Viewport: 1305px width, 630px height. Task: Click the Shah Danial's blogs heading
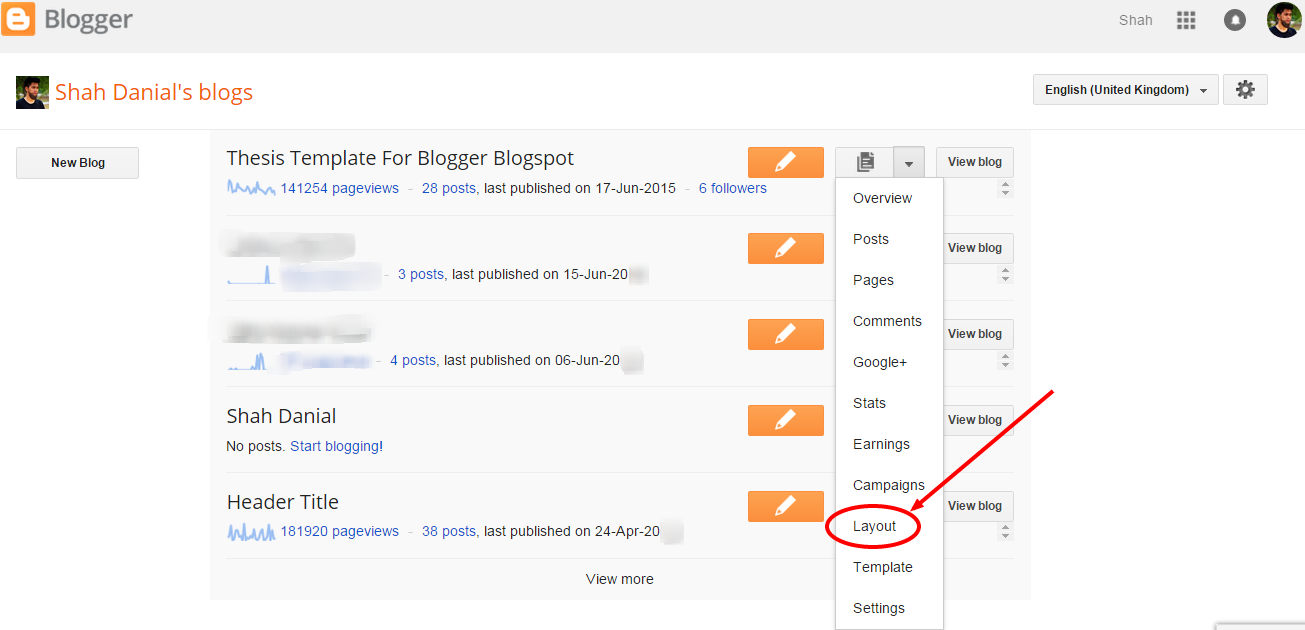tap(154, 92)
